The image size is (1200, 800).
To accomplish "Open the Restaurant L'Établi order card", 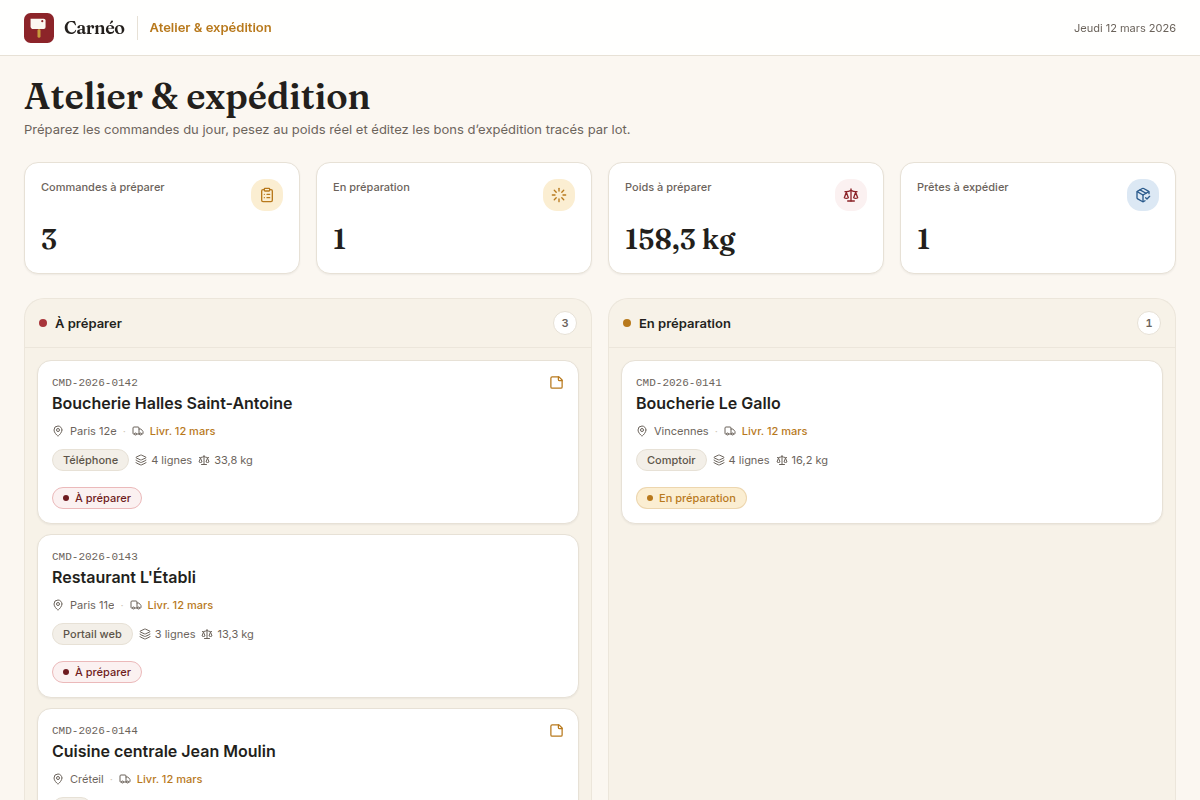I will tap(308, 616).
